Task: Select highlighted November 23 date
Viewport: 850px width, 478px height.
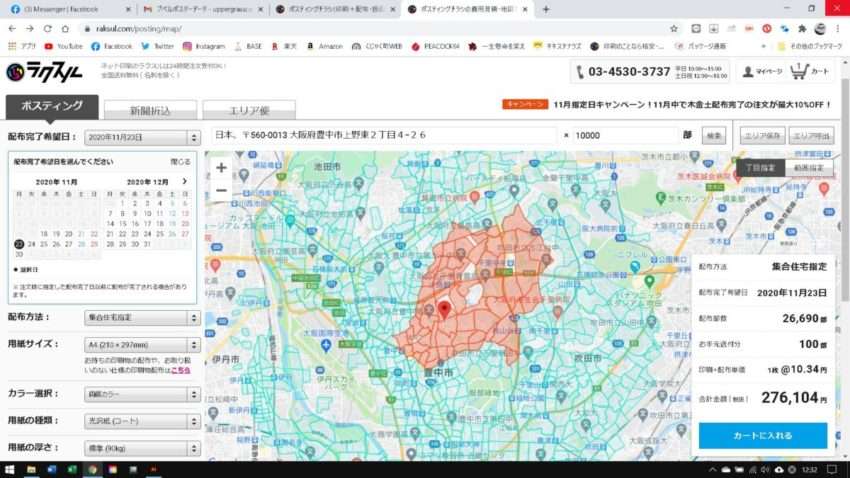Action: [19, 244]
